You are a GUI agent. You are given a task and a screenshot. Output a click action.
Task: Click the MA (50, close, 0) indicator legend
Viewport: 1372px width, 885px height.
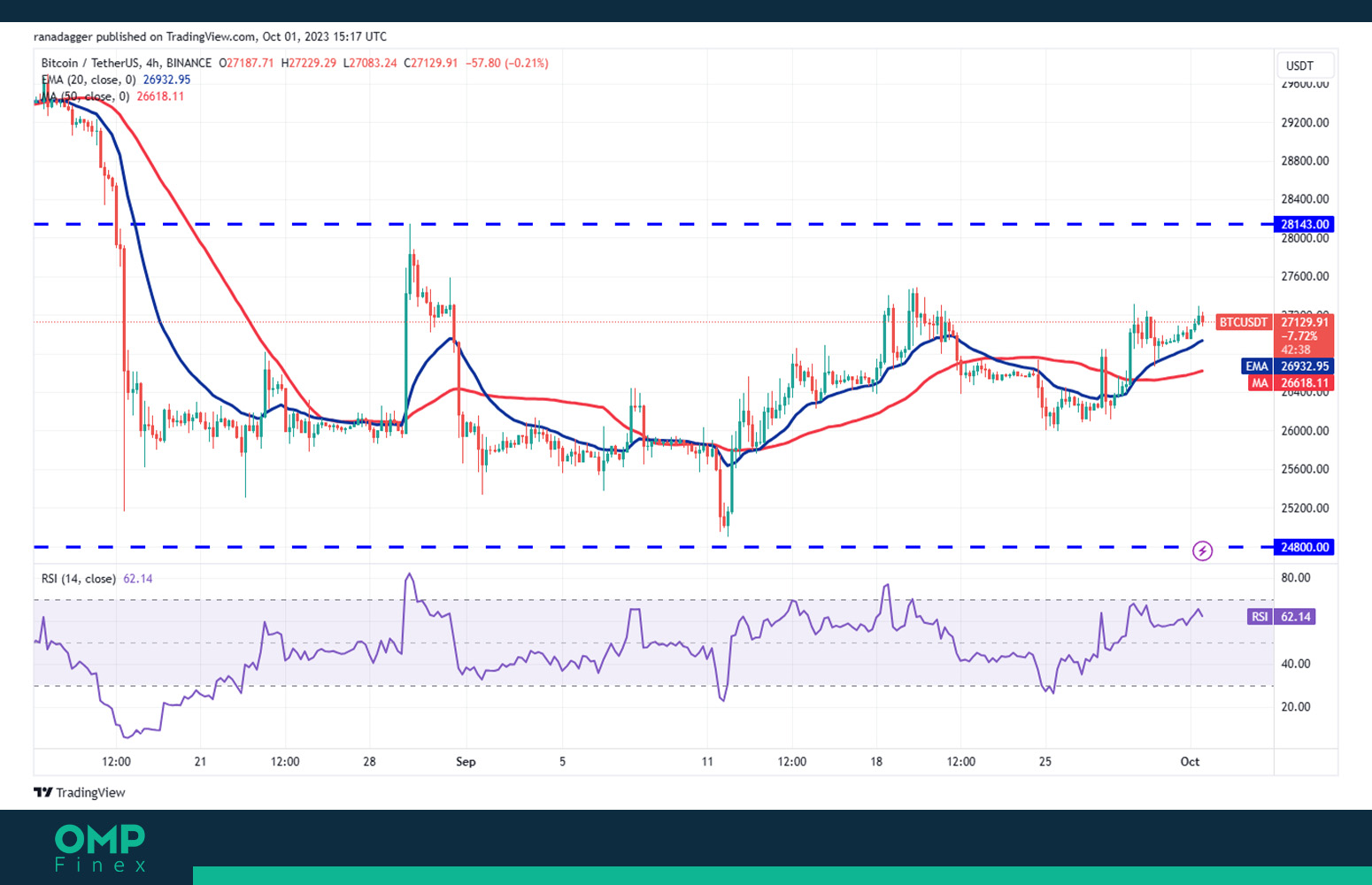pyautogui.click(x=85, y=96)
